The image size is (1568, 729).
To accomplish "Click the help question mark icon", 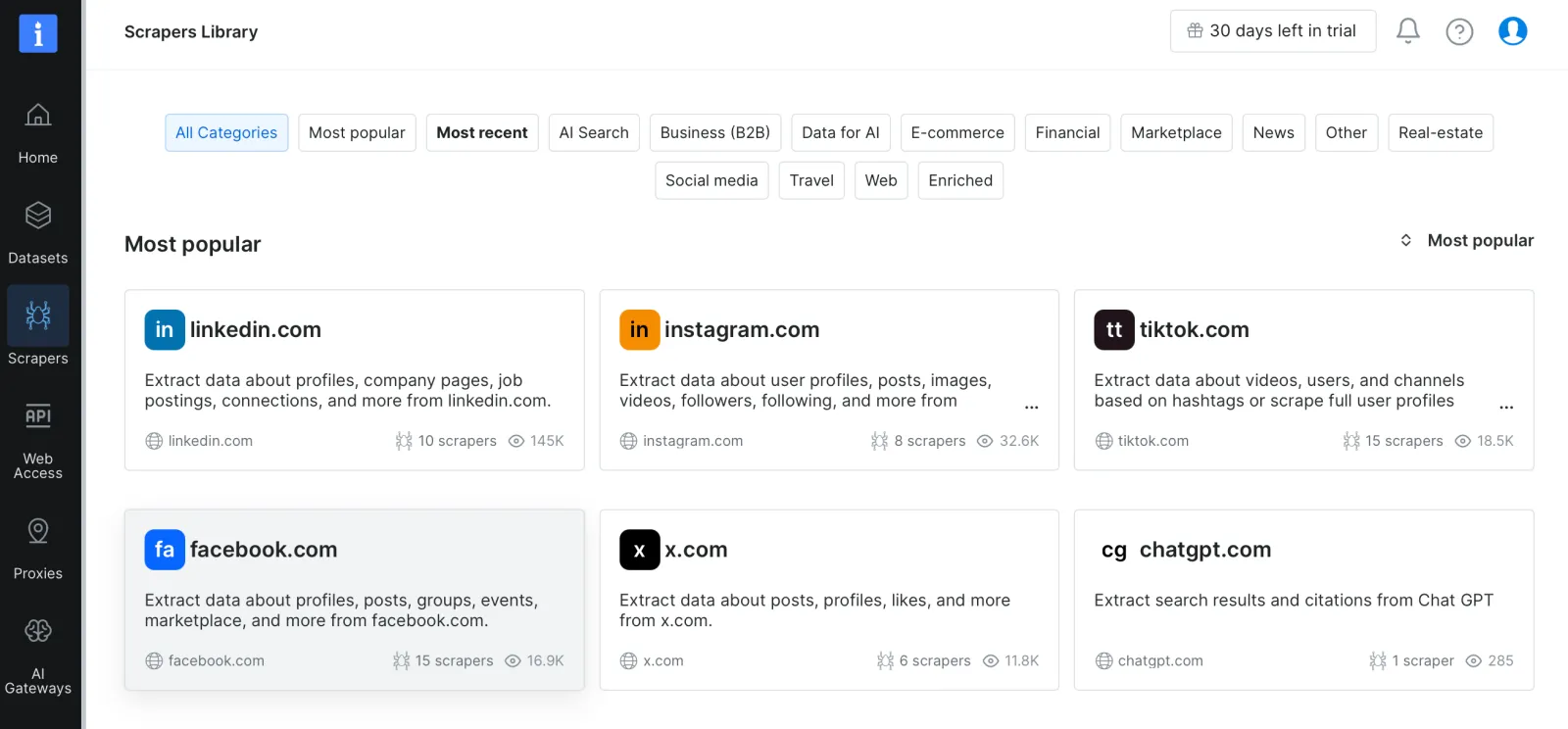I will (1459, 31).
